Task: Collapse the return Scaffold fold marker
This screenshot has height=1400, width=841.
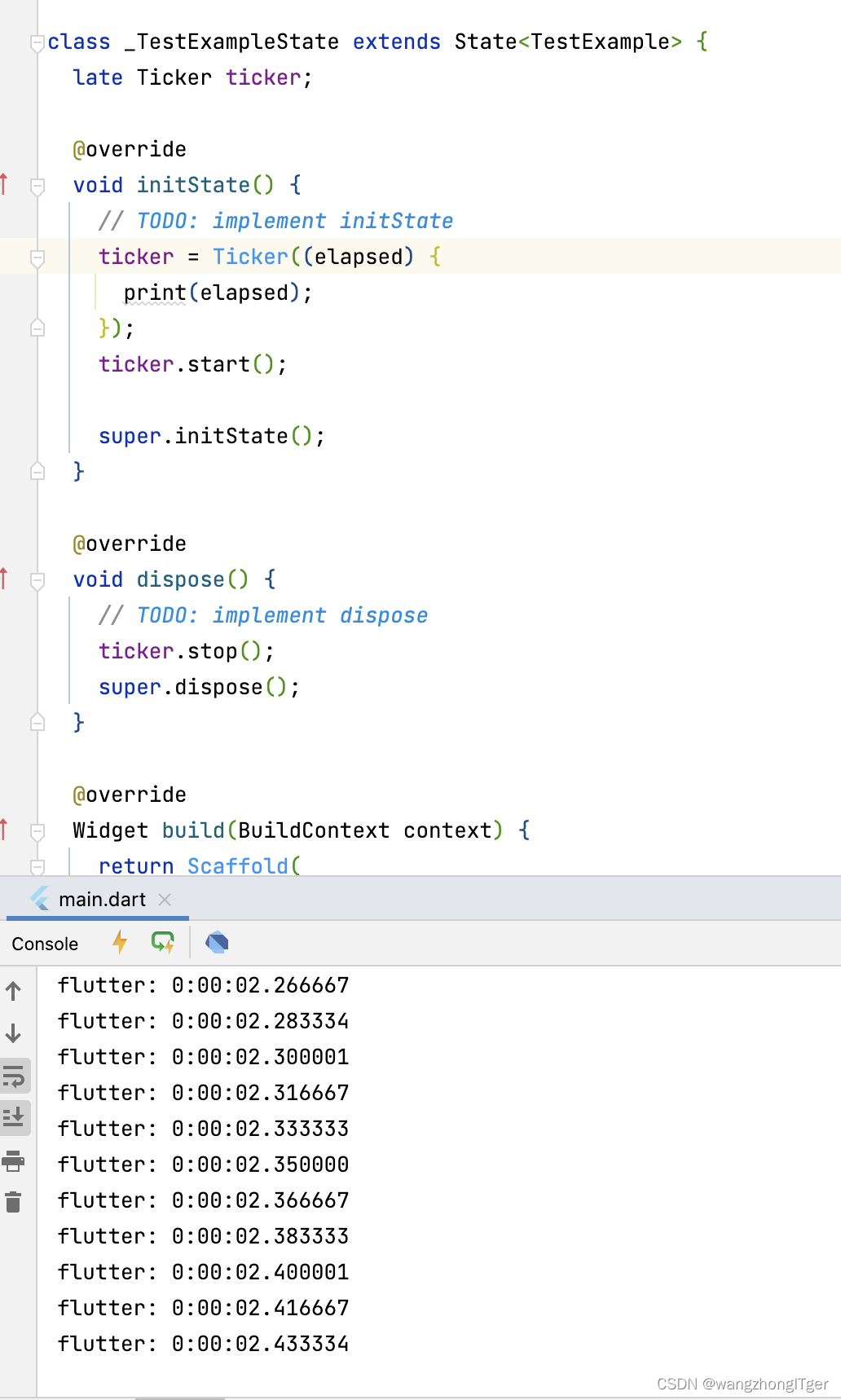Action: click(x=37, y=866)
